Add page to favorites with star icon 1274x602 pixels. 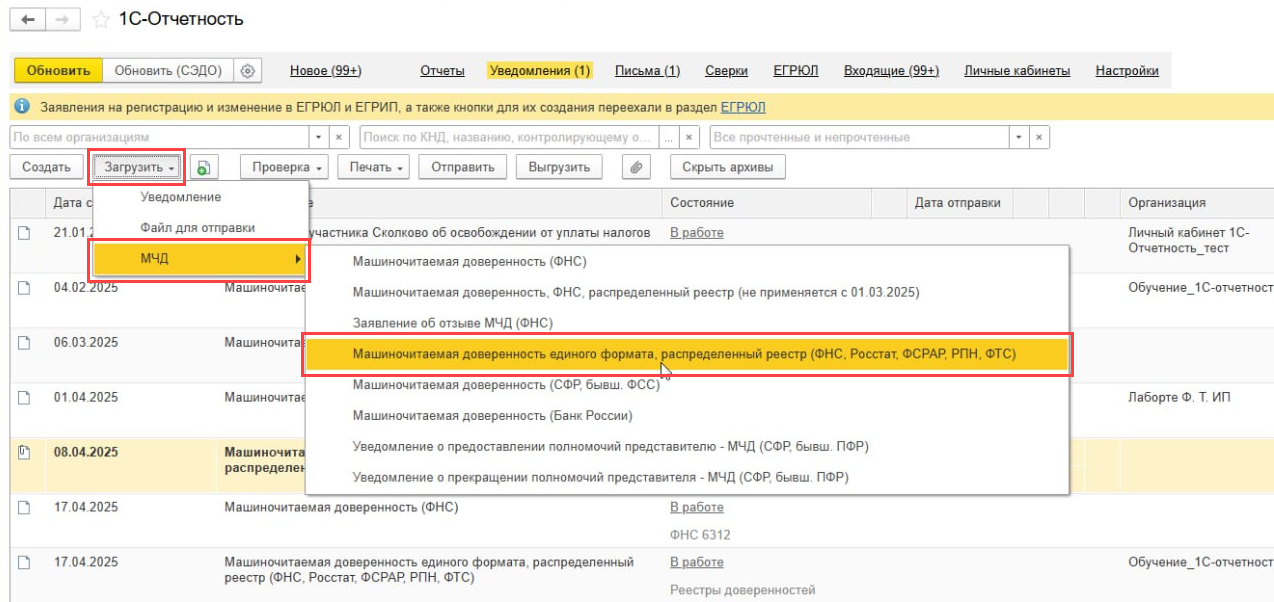[101, 20]
